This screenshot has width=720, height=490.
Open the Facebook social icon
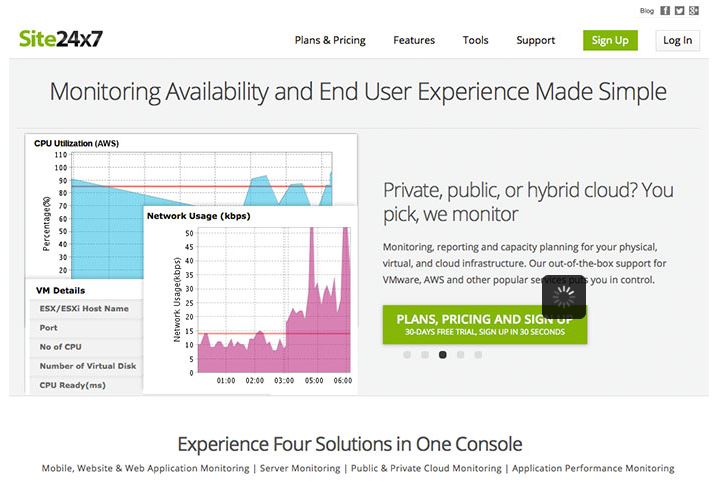click(x=666, y=11)
